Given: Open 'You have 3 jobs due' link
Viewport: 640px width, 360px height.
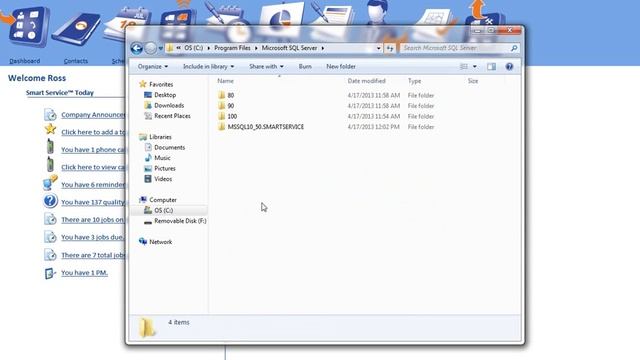Looking at the screenshot, I should coord(93,237).
